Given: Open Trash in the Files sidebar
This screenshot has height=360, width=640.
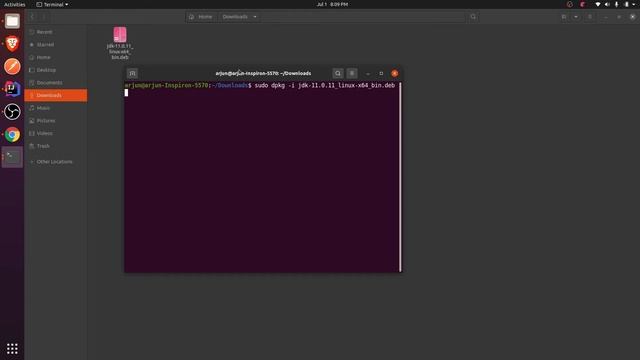Looking at the screenshot, I should point(56,146).
